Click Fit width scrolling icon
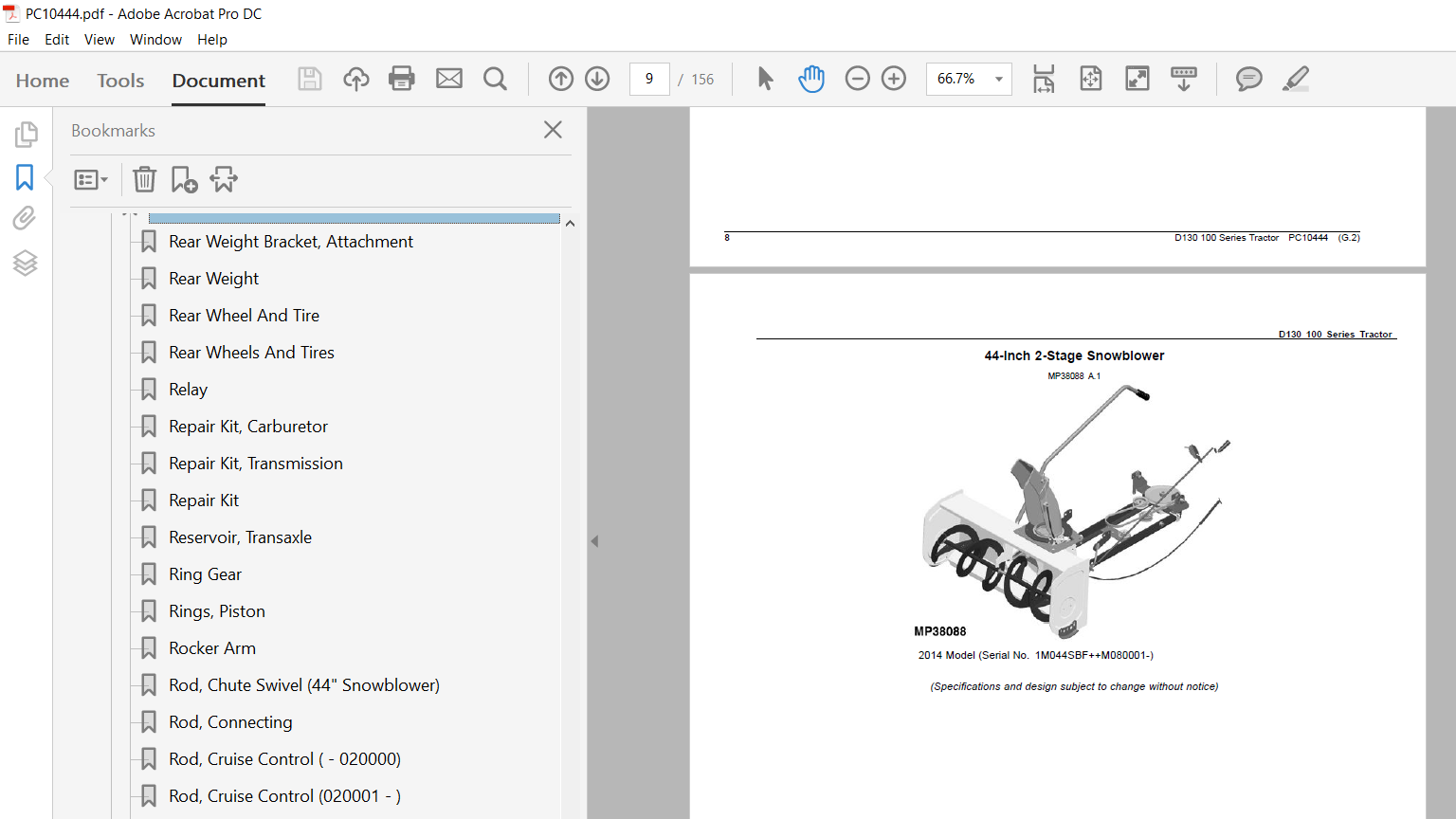1456x819 pixels. click(x=1044, y=79)
